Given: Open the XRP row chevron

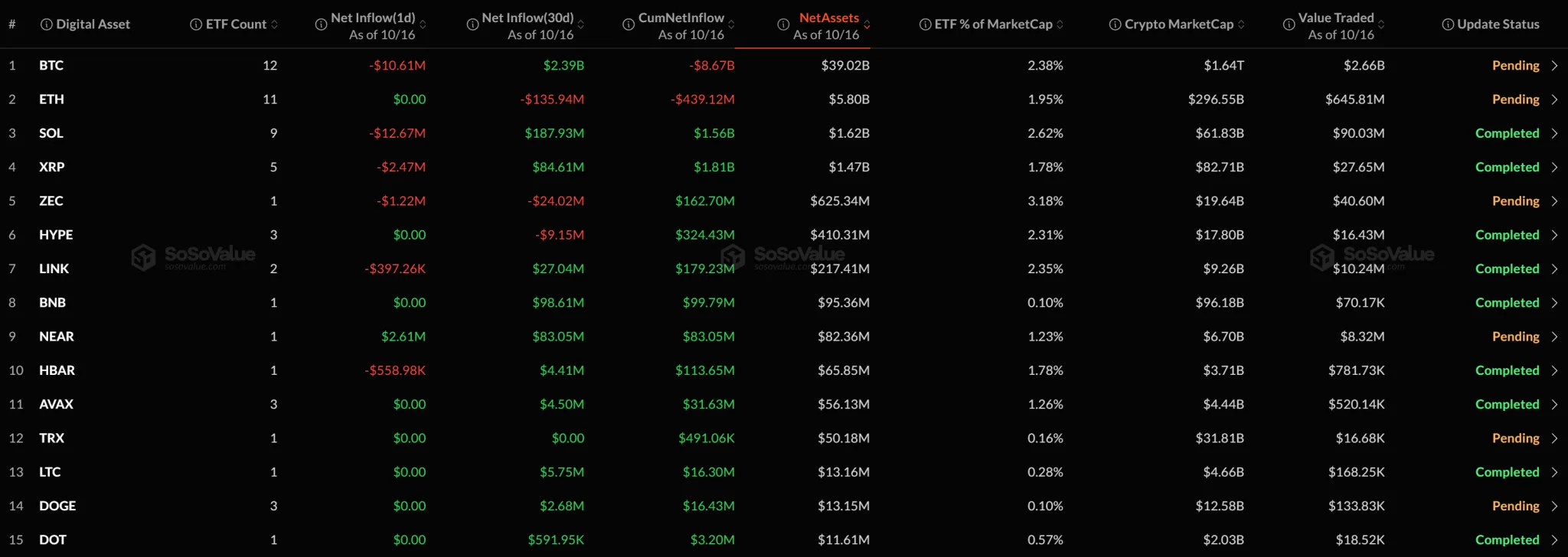Looking at the screenshot, I should pos(1554,167).
